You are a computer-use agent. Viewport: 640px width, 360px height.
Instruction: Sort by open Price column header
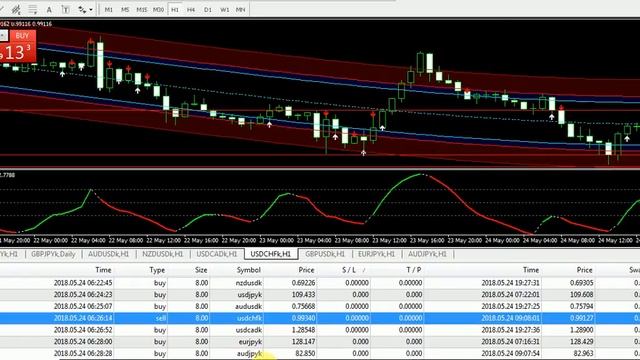(x=306, y=270)
